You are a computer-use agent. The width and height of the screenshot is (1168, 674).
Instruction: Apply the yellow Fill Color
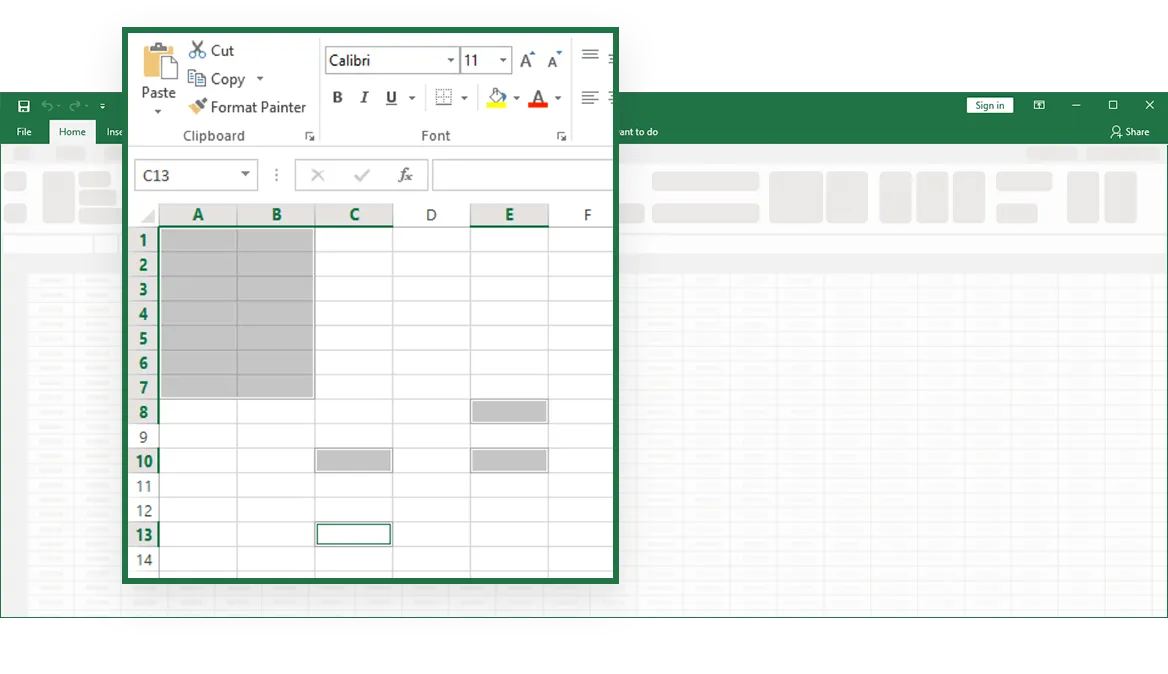tap(497, 98)
